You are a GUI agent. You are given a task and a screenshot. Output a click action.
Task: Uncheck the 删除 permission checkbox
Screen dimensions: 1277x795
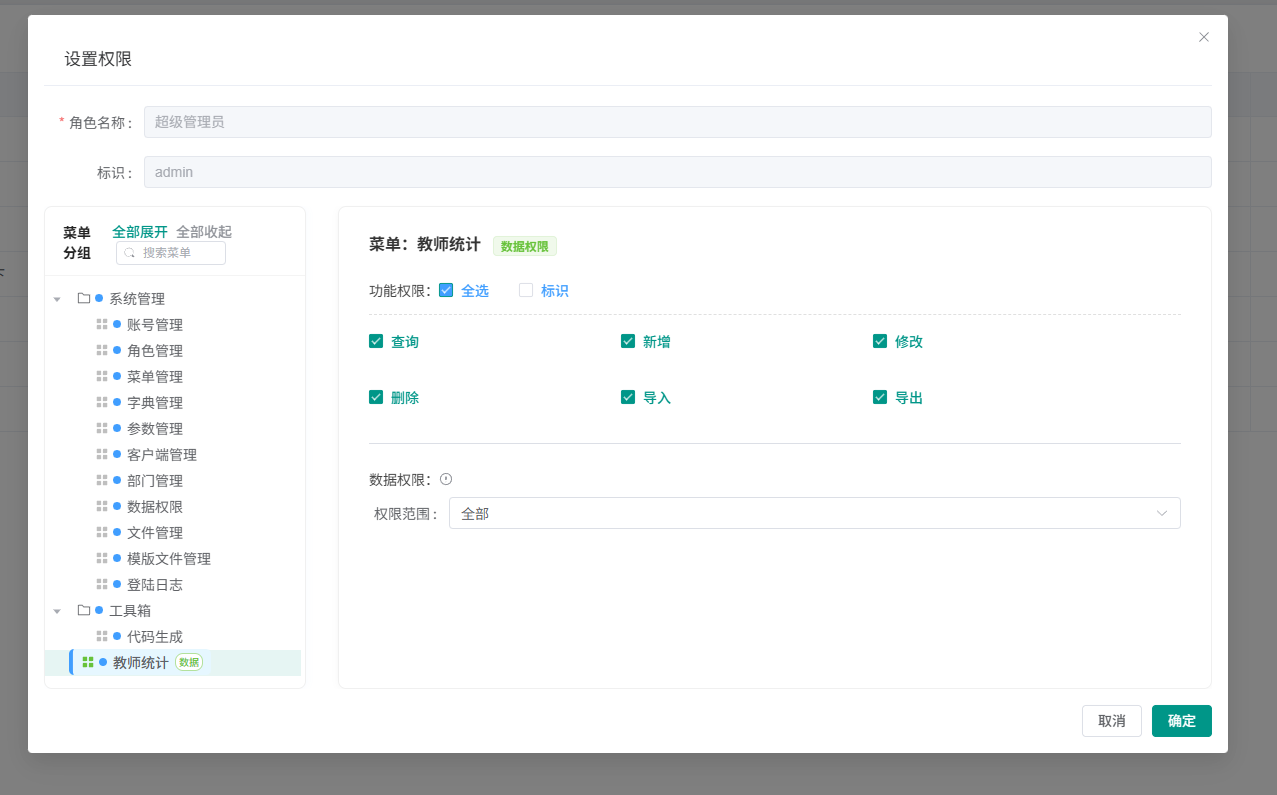[376, 397]
